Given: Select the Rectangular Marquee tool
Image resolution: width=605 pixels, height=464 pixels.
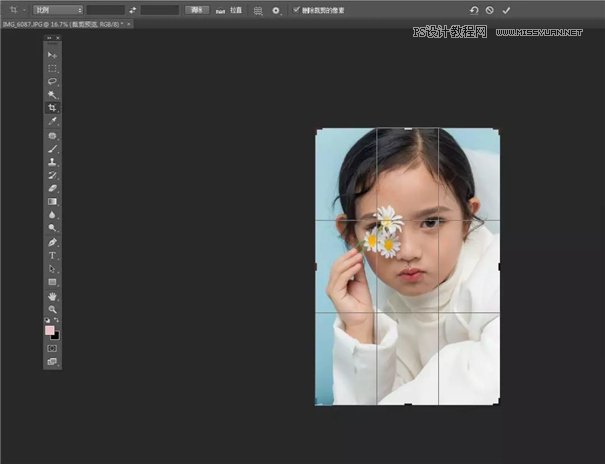Looking at the screenshot, I should [52, 68].
